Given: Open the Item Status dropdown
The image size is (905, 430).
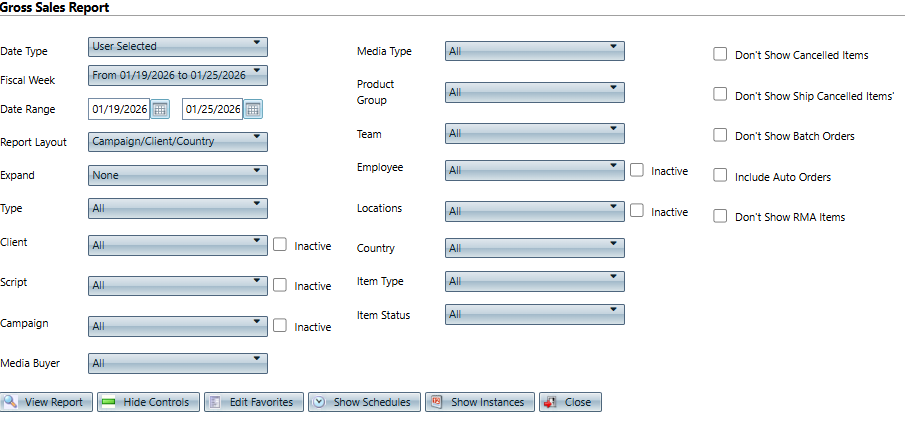Looking at the screenshot, I should click(x=534, y=314).
